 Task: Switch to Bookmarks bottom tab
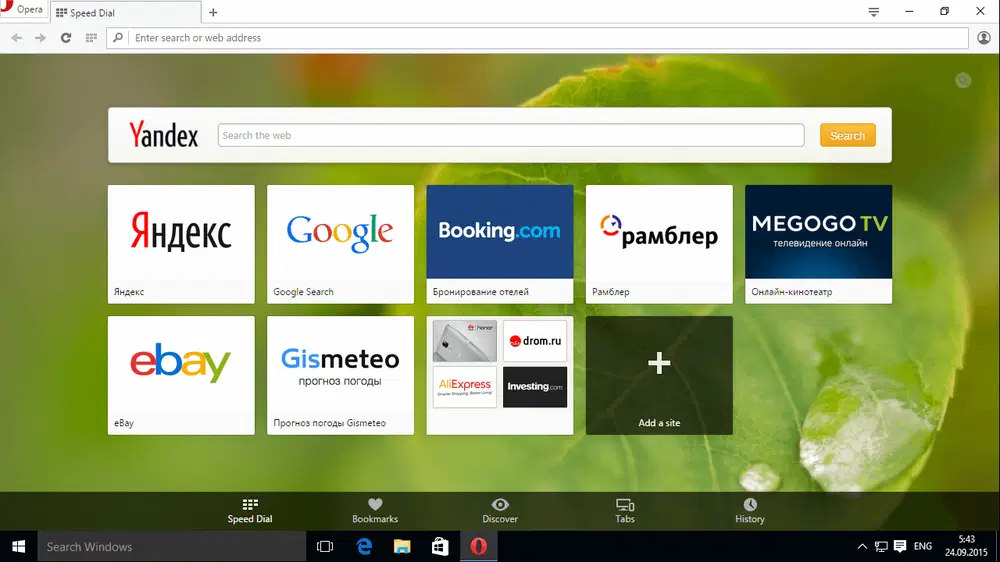[x=375, y=511]
